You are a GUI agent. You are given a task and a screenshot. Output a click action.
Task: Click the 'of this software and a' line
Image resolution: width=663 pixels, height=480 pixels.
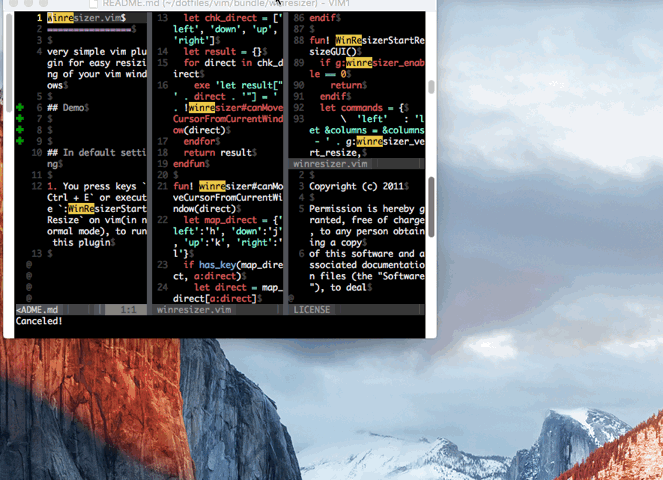[x=367, y=253]
